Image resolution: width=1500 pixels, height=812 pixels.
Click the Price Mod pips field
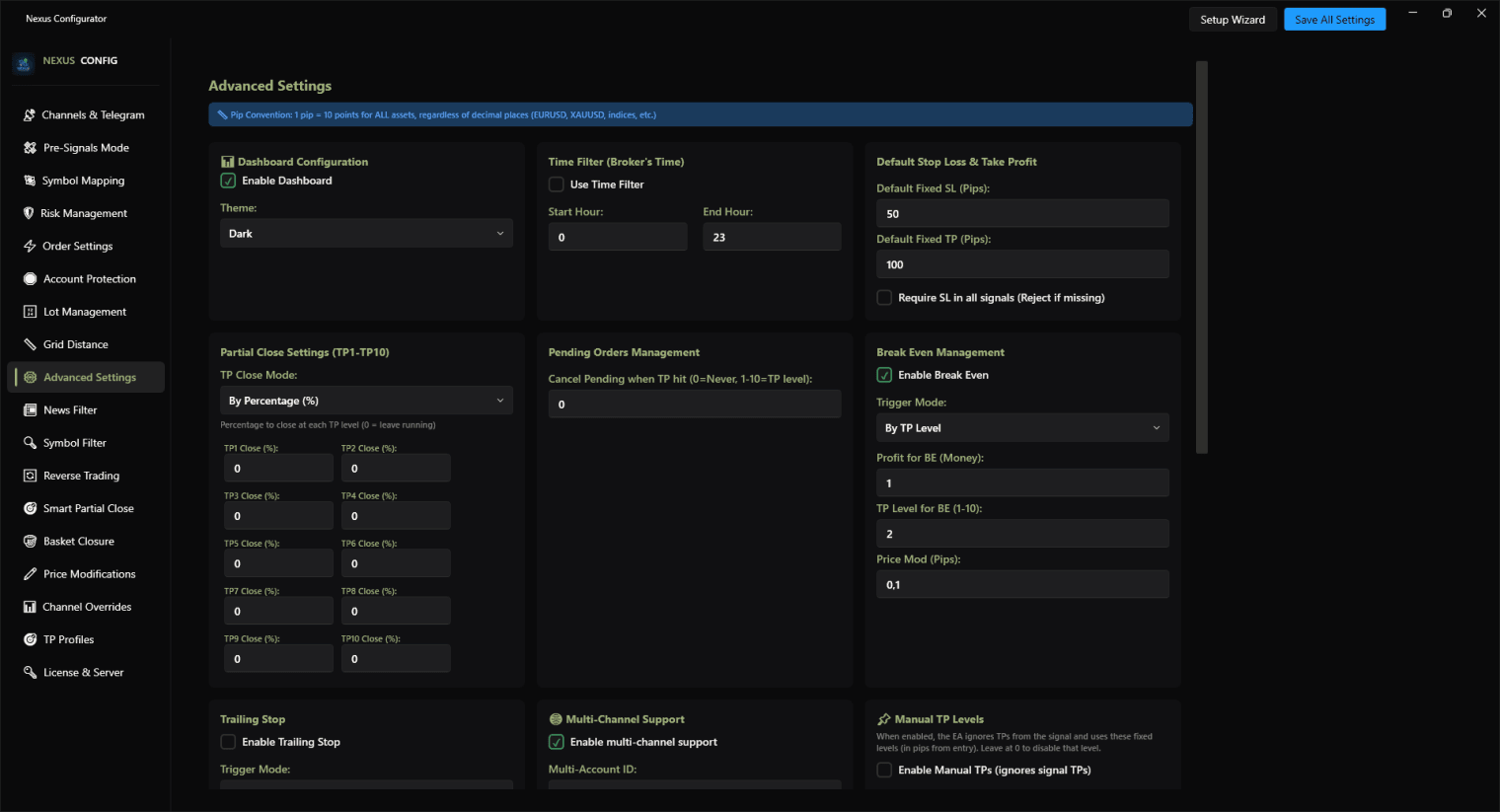click(1022, 584)
